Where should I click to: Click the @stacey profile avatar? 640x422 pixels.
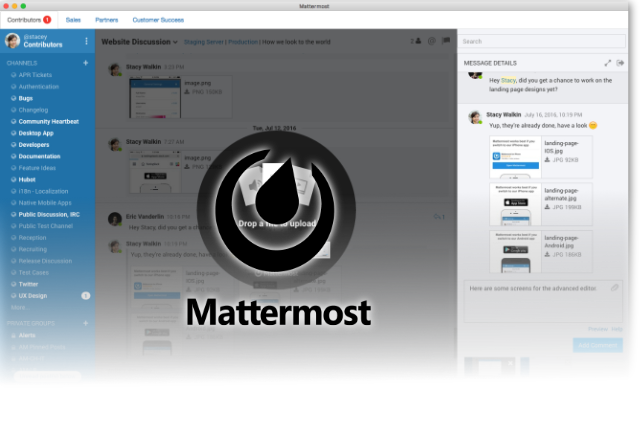[12, 41]
